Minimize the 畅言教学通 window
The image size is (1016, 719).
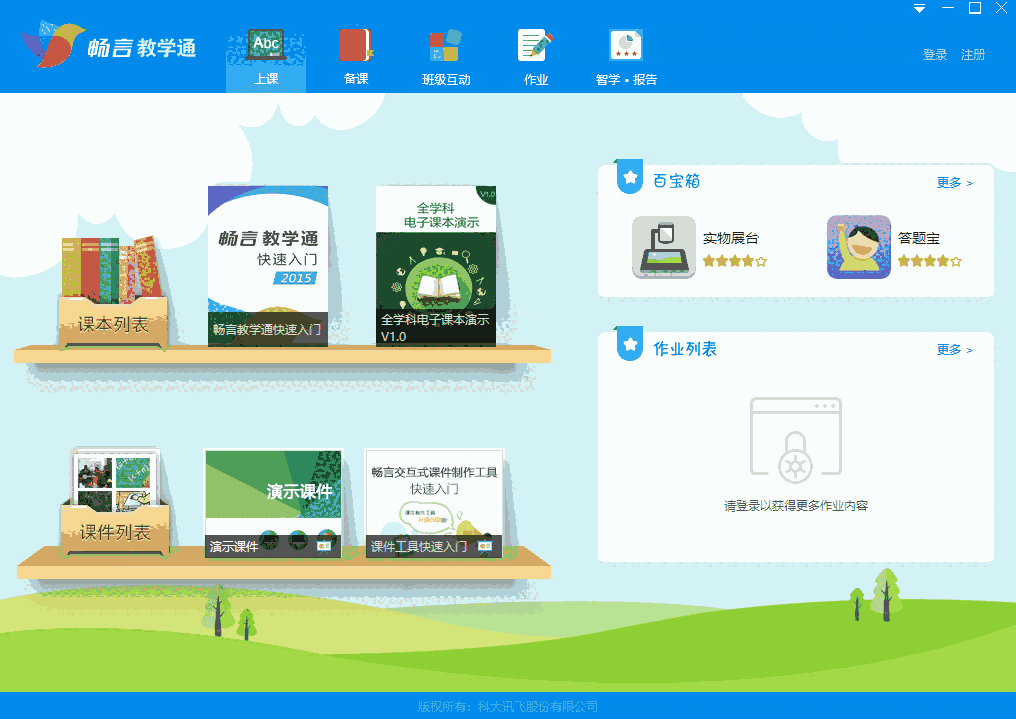[x=948, y=8]
